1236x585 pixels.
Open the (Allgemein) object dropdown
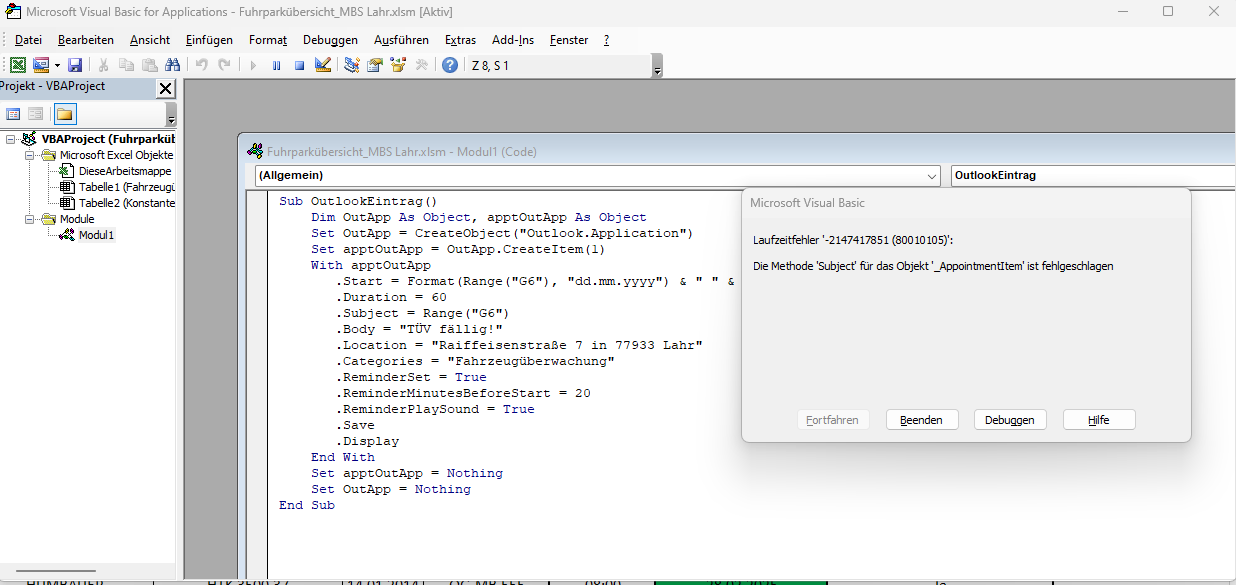point(932,176)
